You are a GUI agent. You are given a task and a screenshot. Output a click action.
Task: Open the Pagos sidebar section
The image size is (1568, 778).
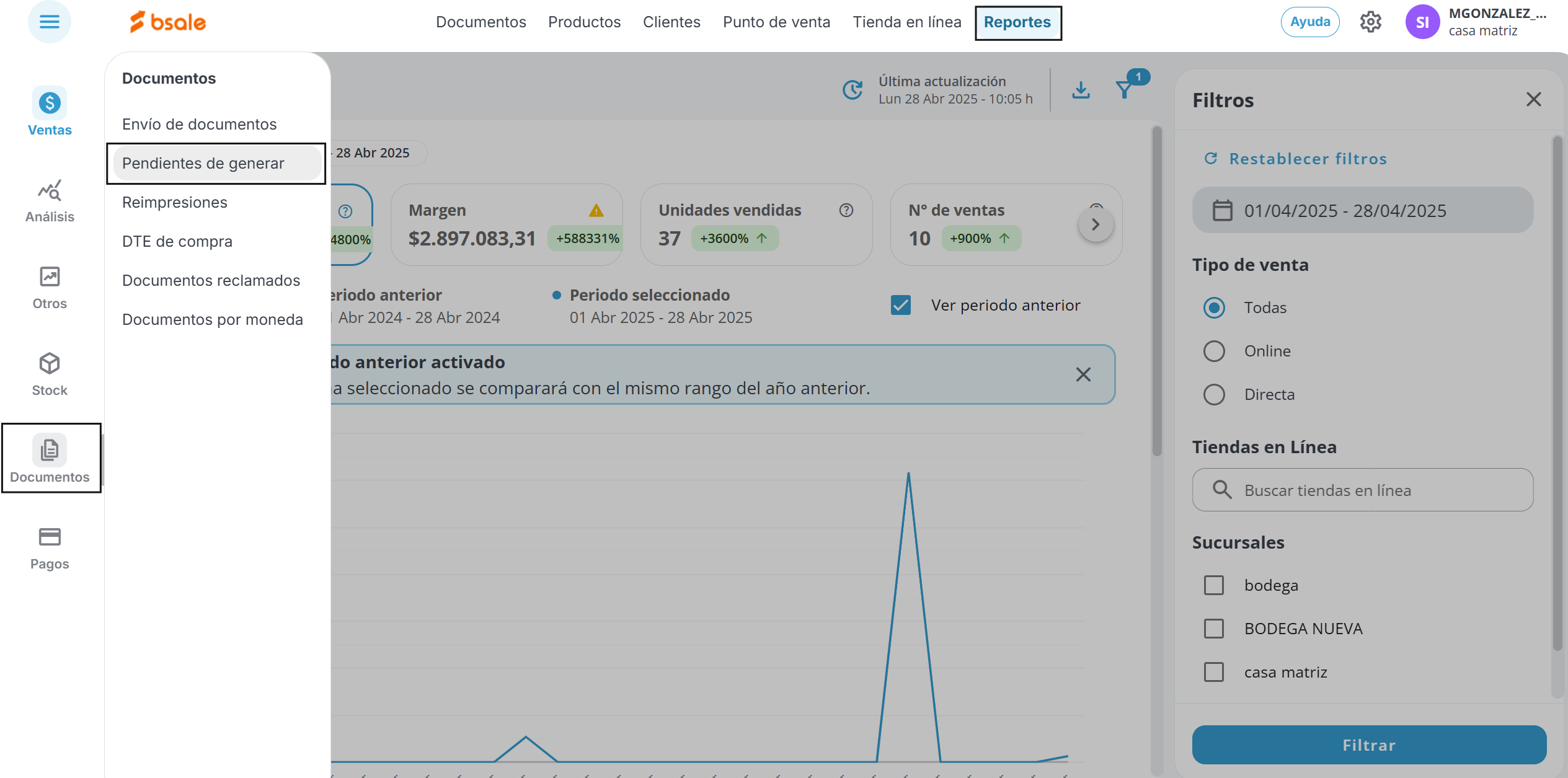(50, 547)
